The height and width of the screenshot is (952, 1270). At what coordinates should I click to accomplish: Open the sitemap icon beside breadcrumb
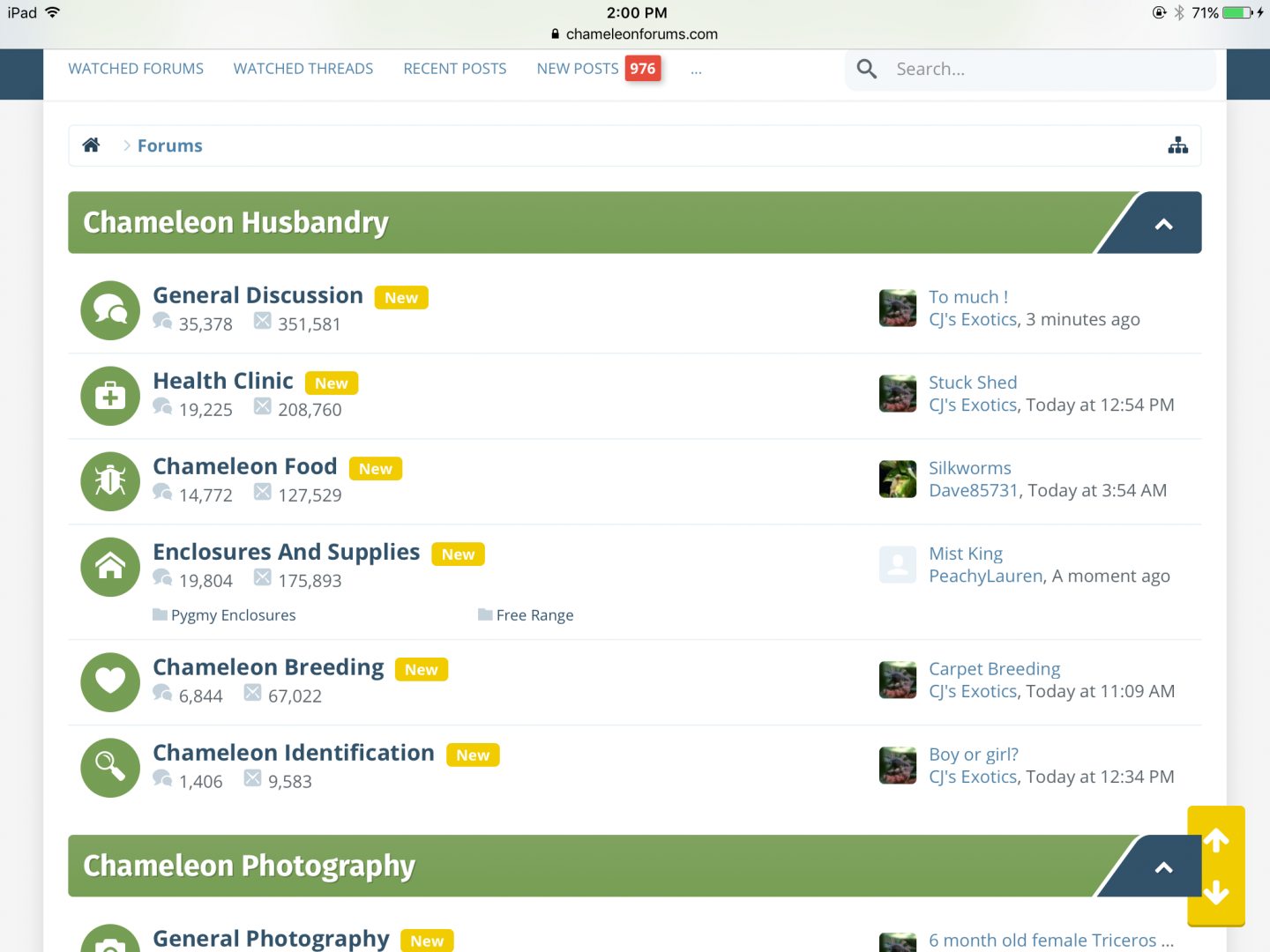(x=1177, y=145)
